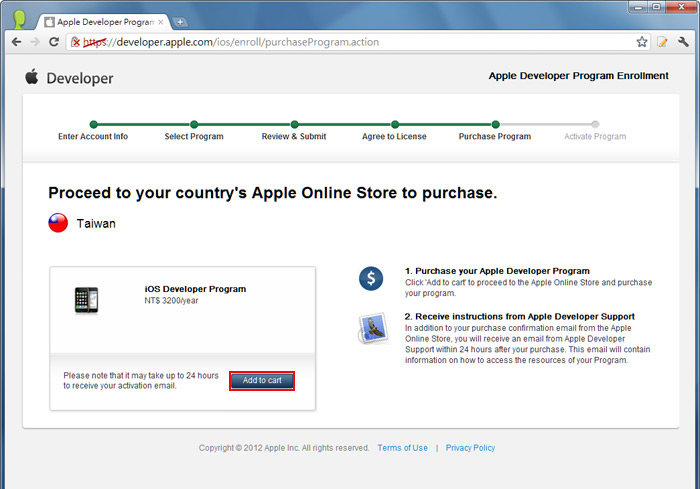
Task: Click the Enter Account Info step
Action: [93, 136]
